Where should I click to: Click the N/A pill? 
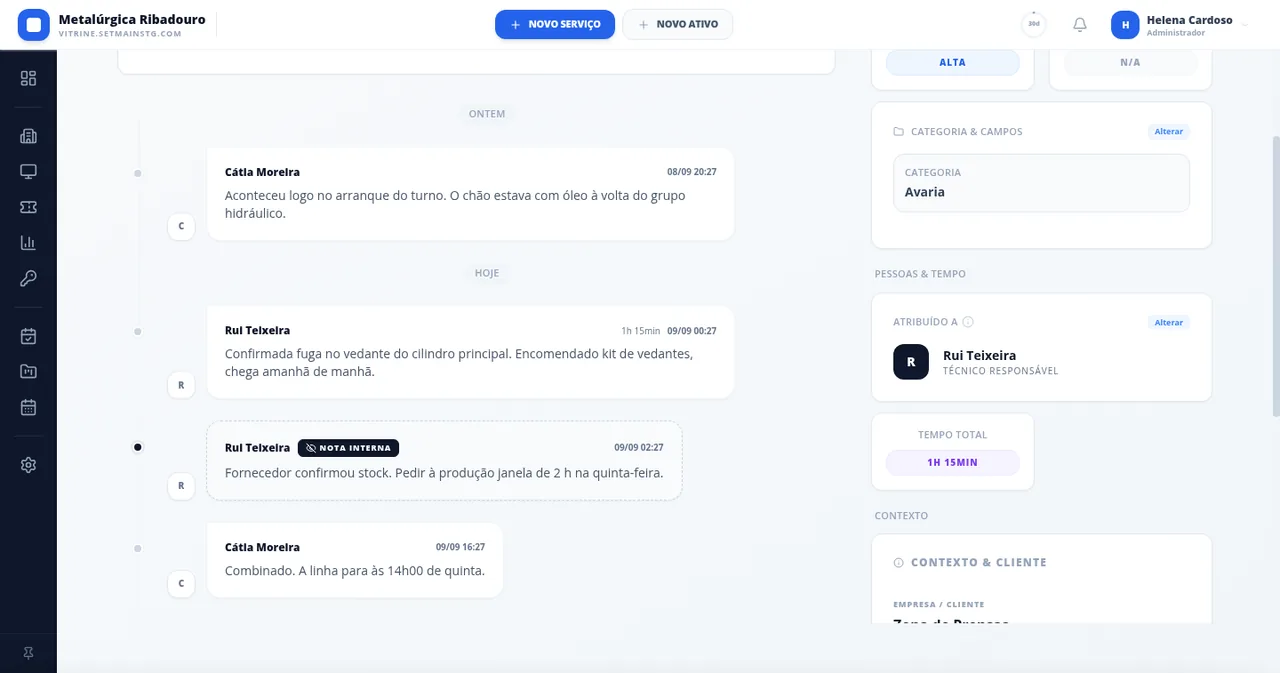coord(1130,63)
